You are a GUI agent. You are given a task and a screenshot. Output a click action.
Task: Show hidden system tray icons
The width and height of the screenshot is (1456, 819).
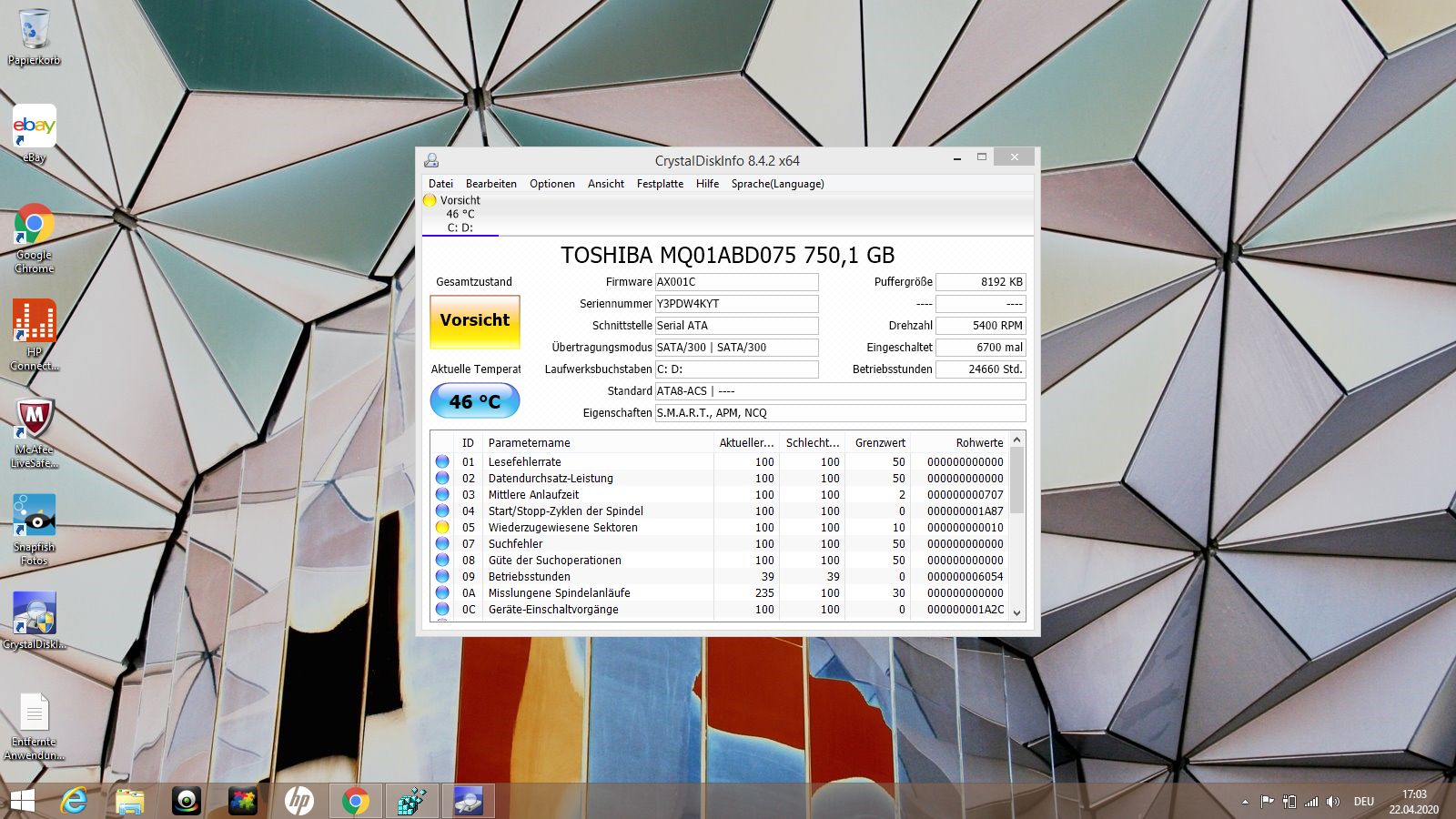click(x=1245, y=802)
